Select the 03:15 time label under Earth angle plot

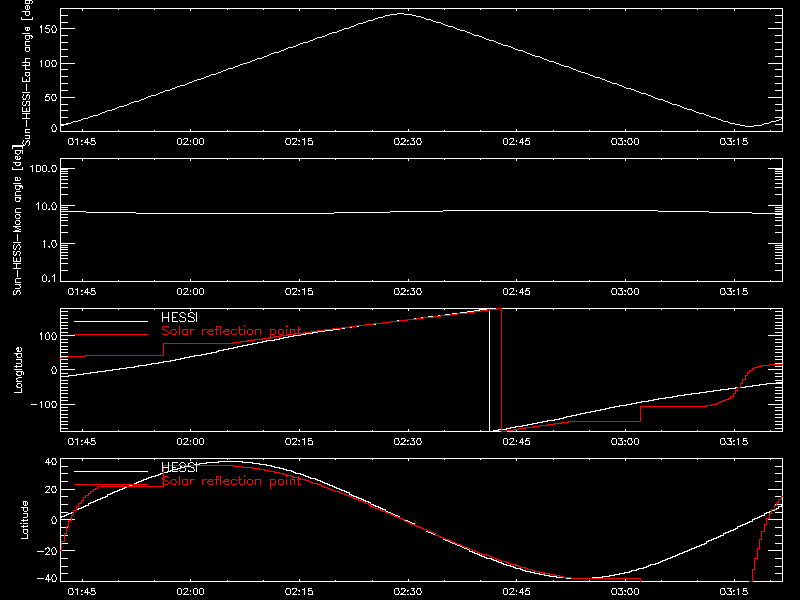pos(734,142)
